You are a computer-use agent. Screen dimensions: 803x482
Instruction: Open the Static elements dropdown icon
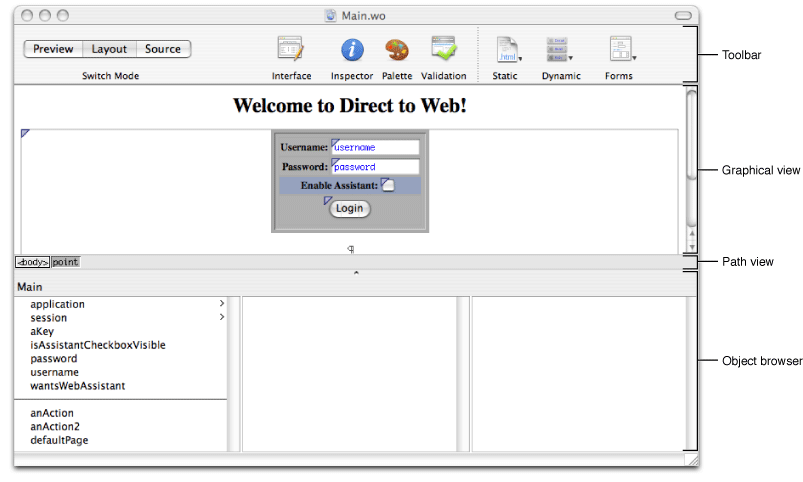pyautogui.click(x=507, y=50)
